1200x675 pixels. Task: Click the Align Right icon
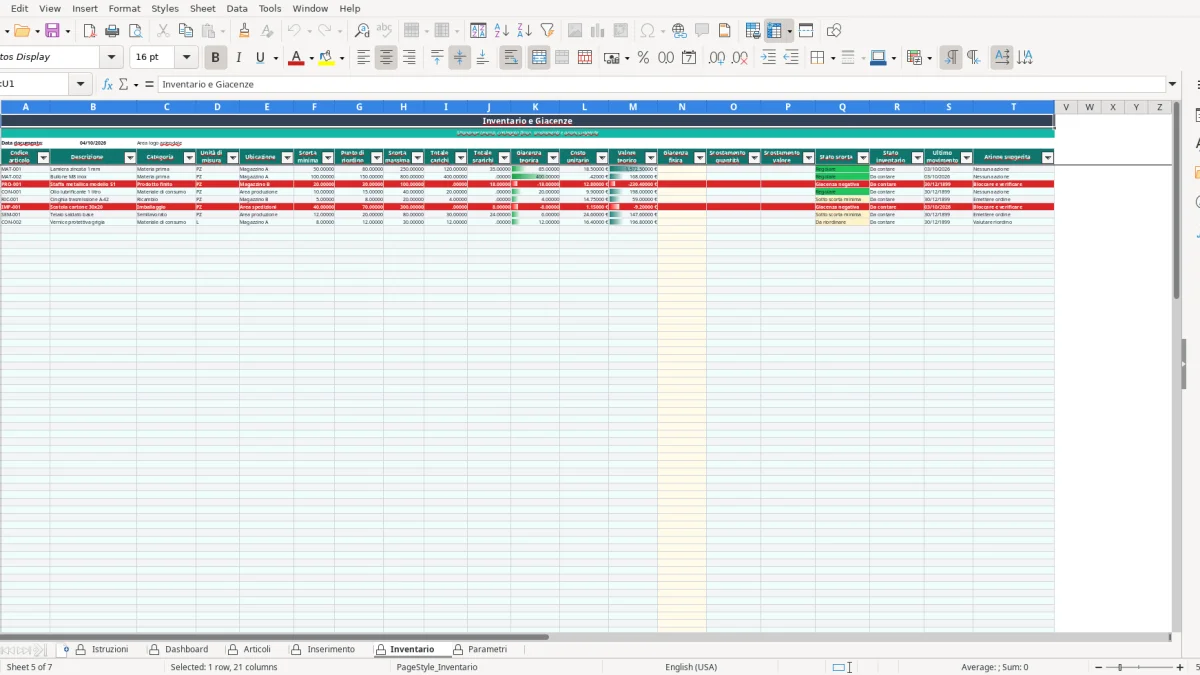(409, 58)
